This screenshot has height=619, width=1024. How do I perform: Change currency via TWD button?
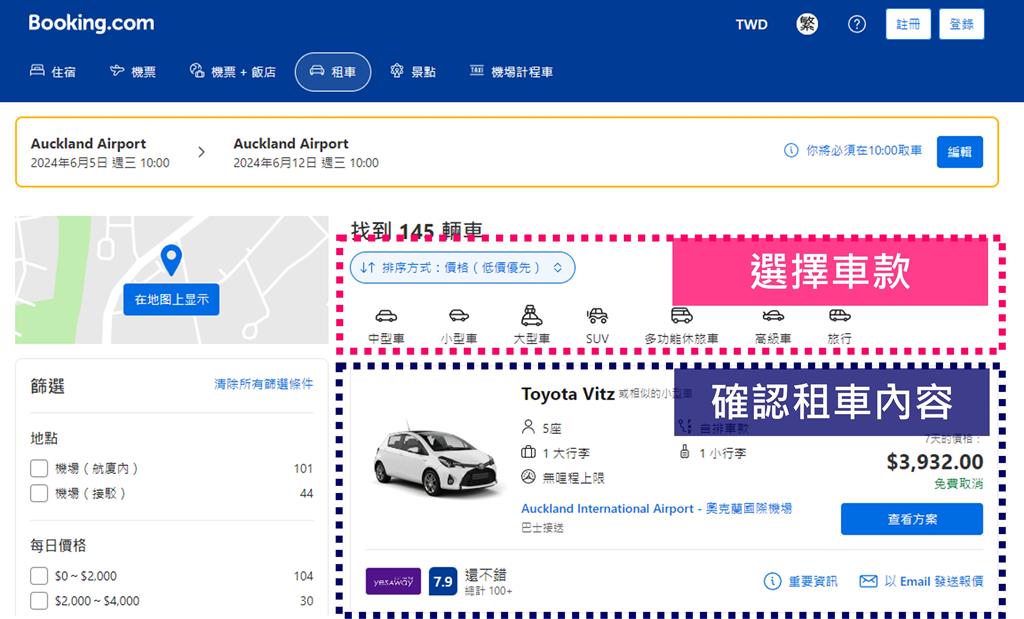pos(751,25)
